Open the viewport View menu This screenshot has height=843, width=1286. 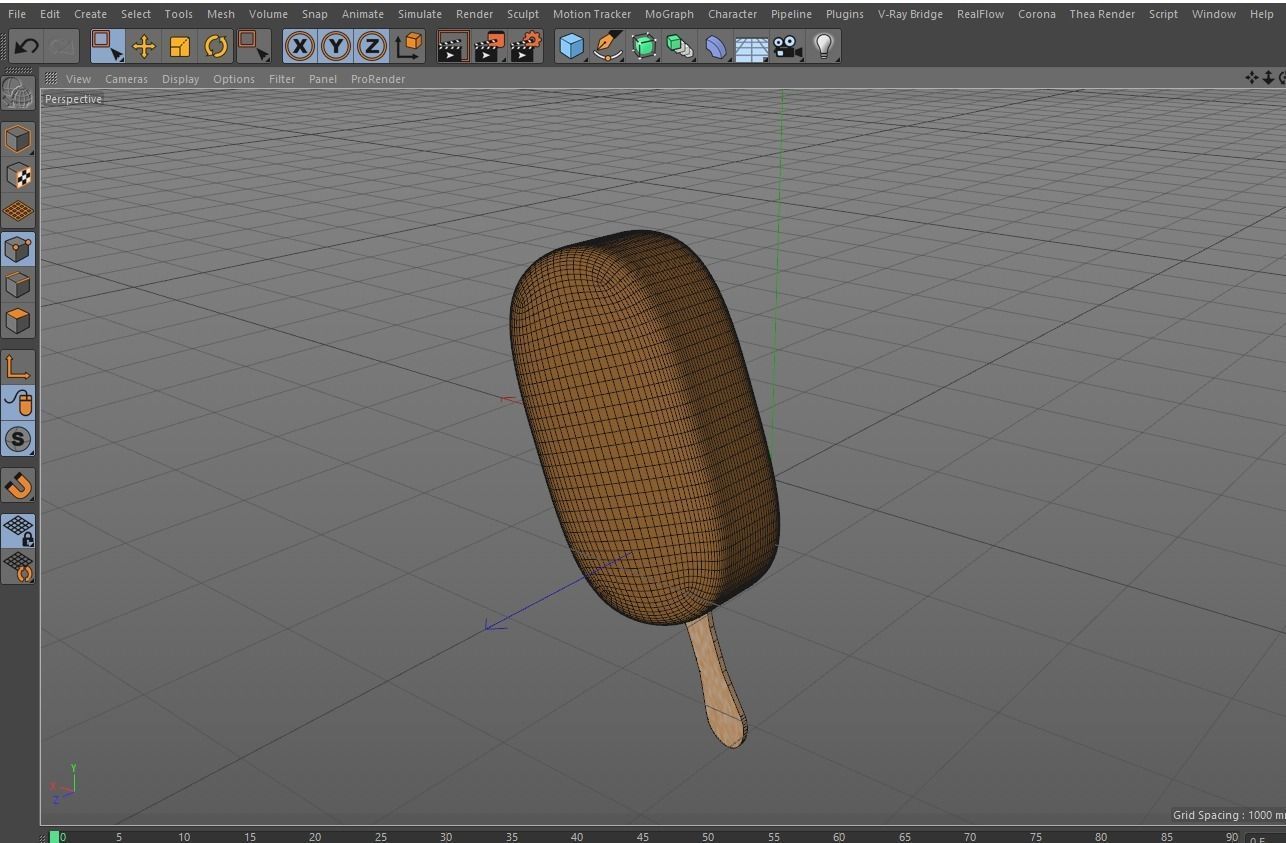78,79
